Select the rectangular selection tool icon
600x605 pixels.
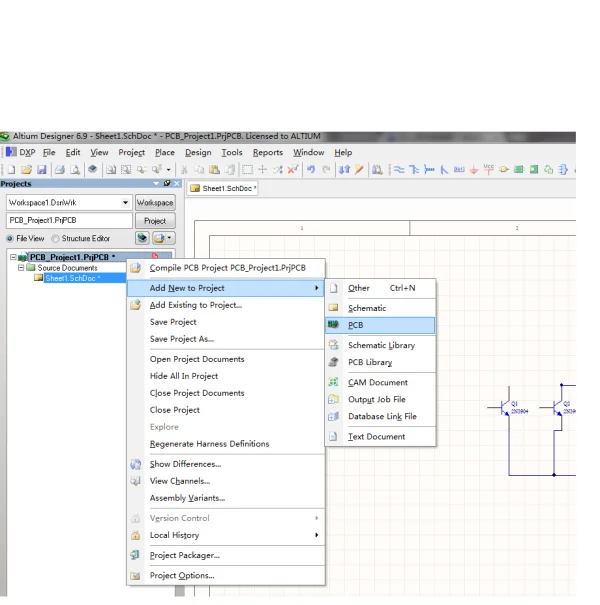(x=247, y=169)
